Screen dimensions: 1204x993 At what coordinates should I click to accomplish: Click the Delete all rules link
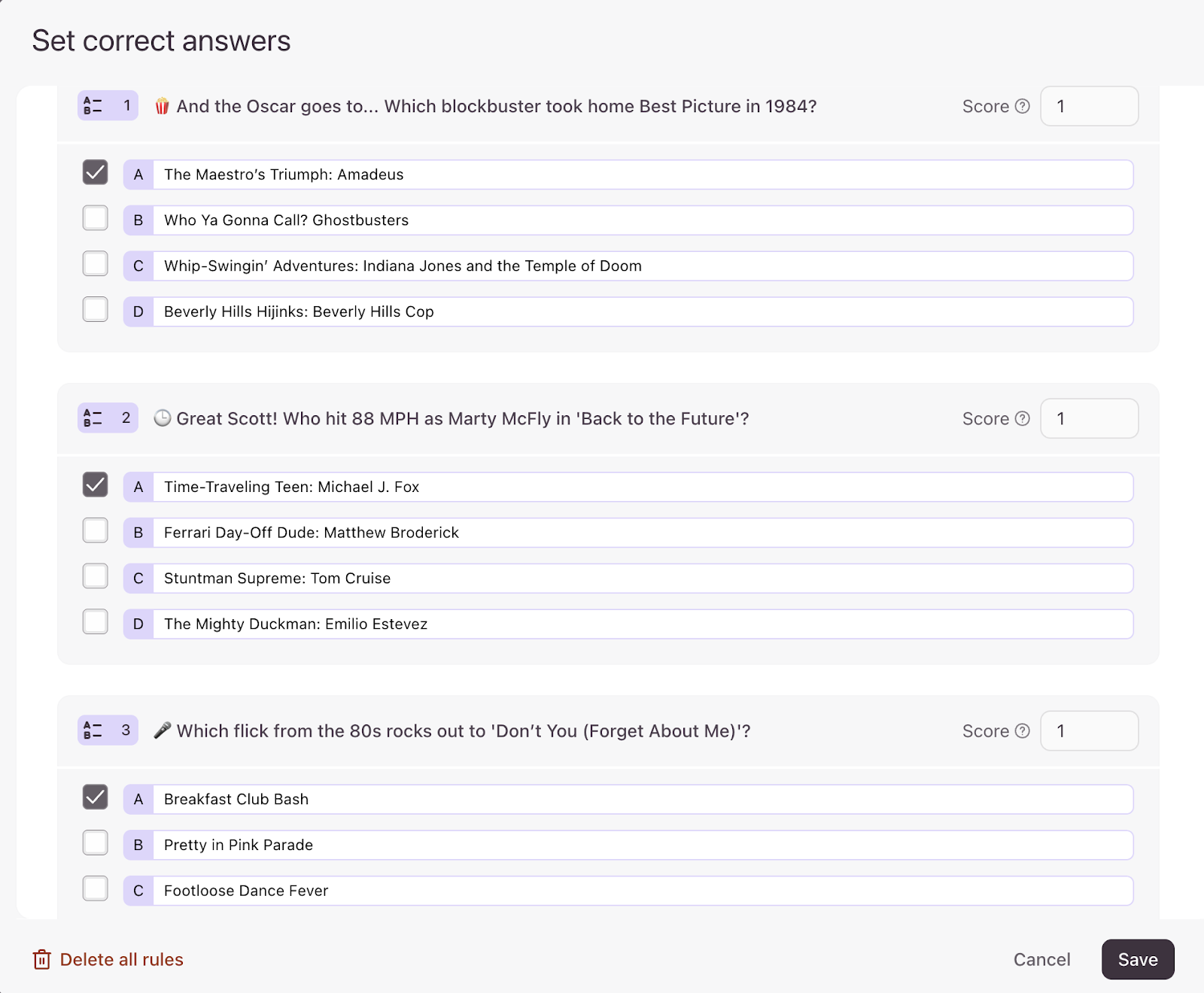coord(121,959)
